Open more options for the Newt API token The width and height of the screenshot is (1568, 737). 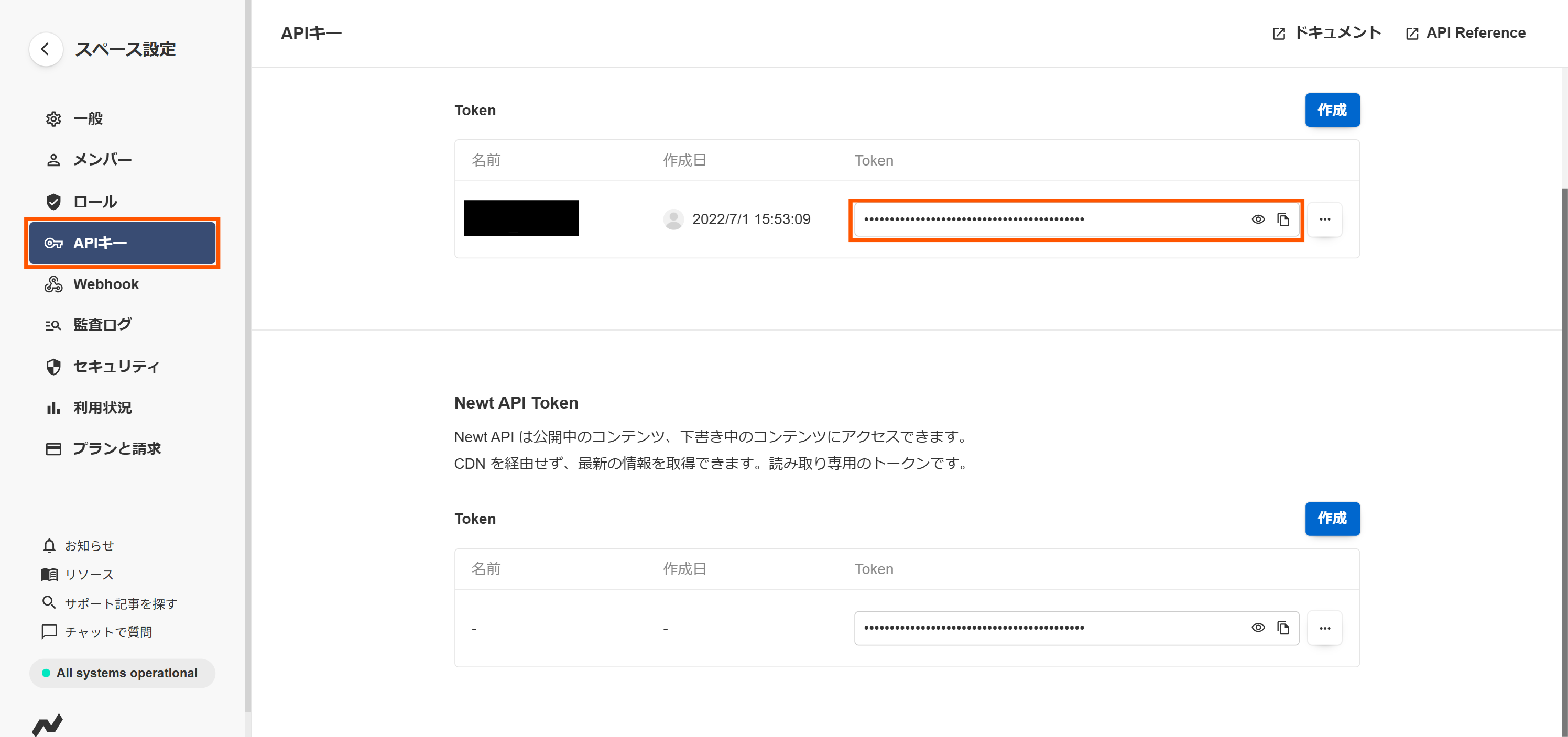click(x=1325, y=628)
